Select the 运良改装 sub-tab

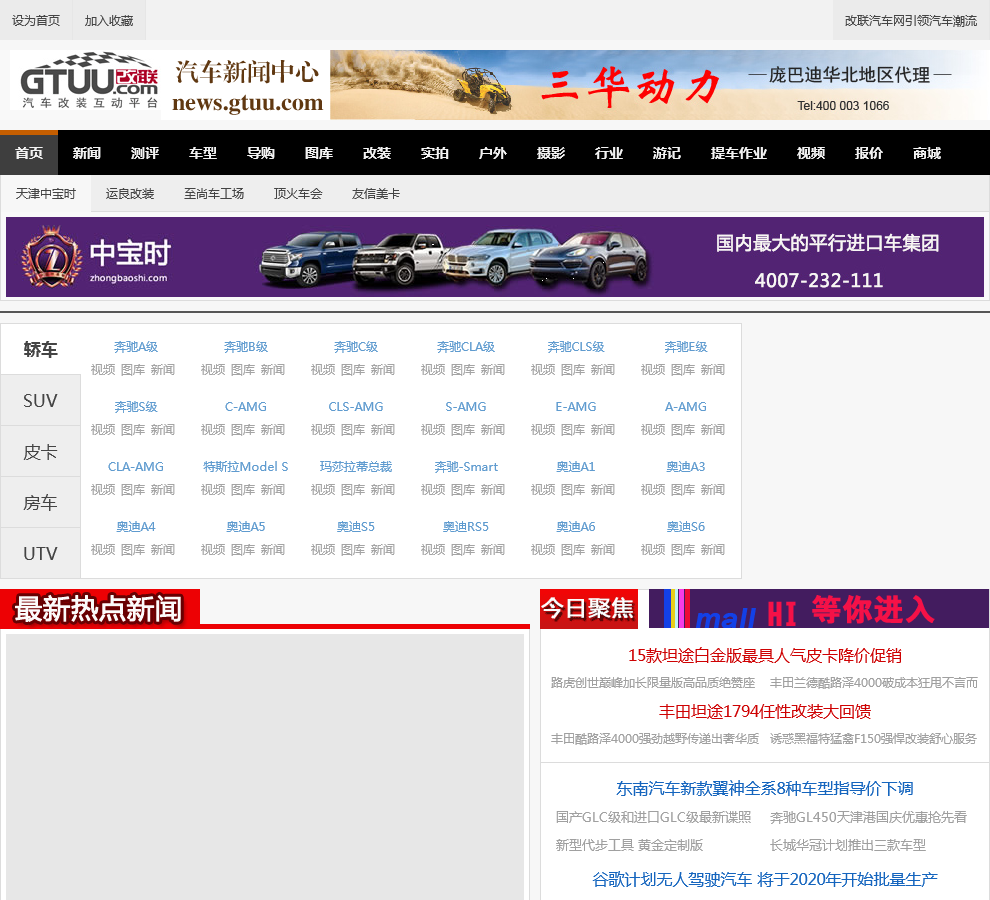tap(130, 194)
